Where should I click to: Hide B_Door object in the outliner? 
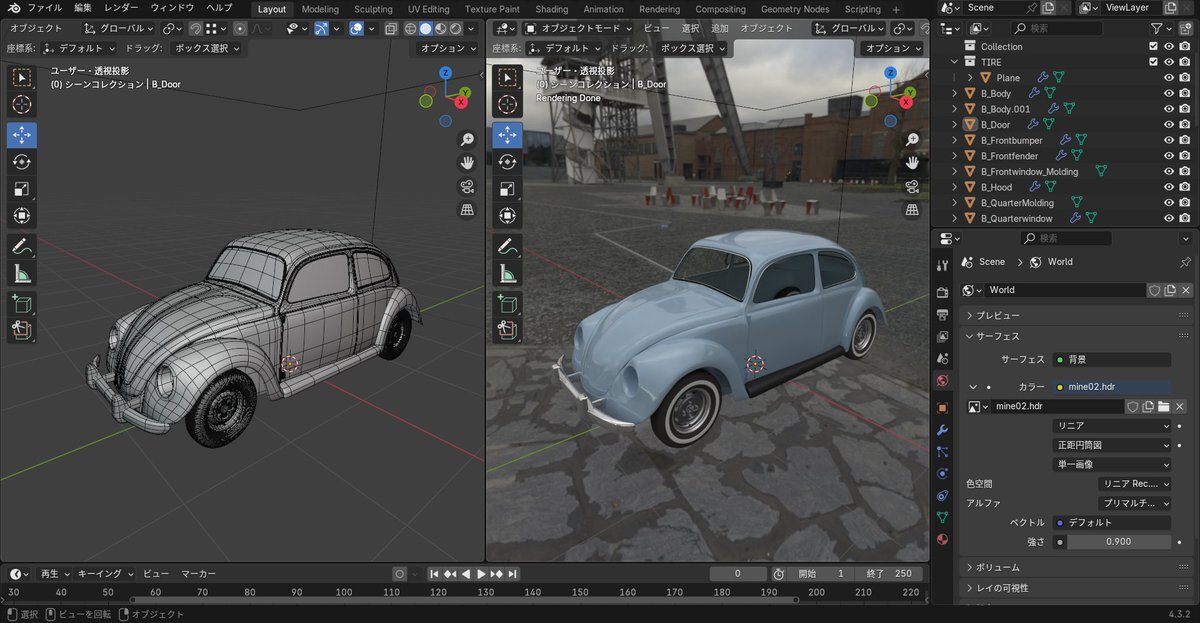(x=1168, y=125)
